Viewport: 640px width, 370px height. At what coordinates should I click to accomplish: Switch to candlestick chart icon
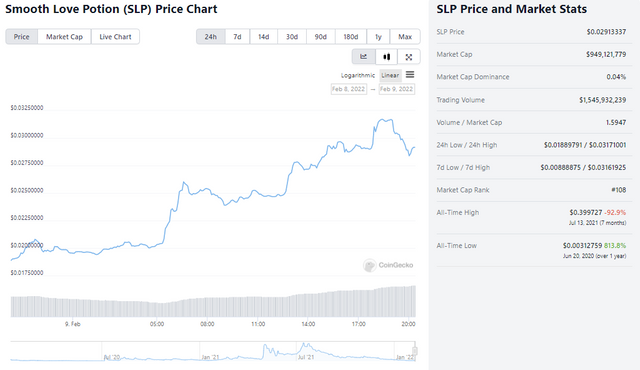coord(386,57)
